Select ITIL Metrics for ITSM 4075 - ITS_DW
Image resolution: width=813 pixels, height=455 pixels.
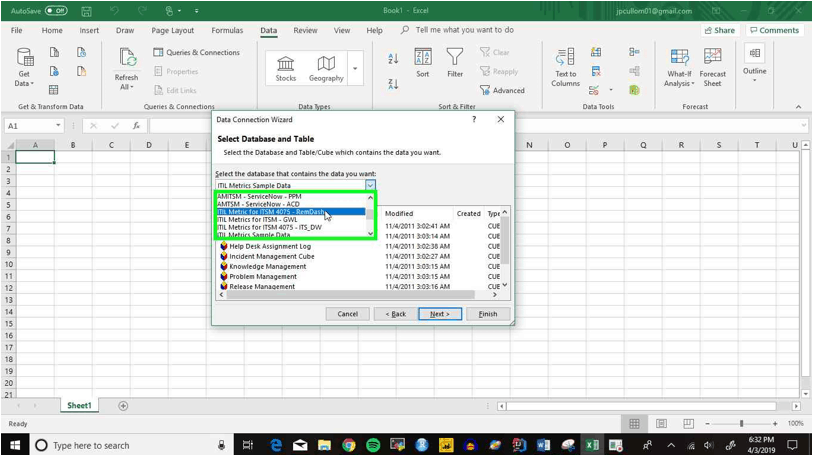(291, 227)
